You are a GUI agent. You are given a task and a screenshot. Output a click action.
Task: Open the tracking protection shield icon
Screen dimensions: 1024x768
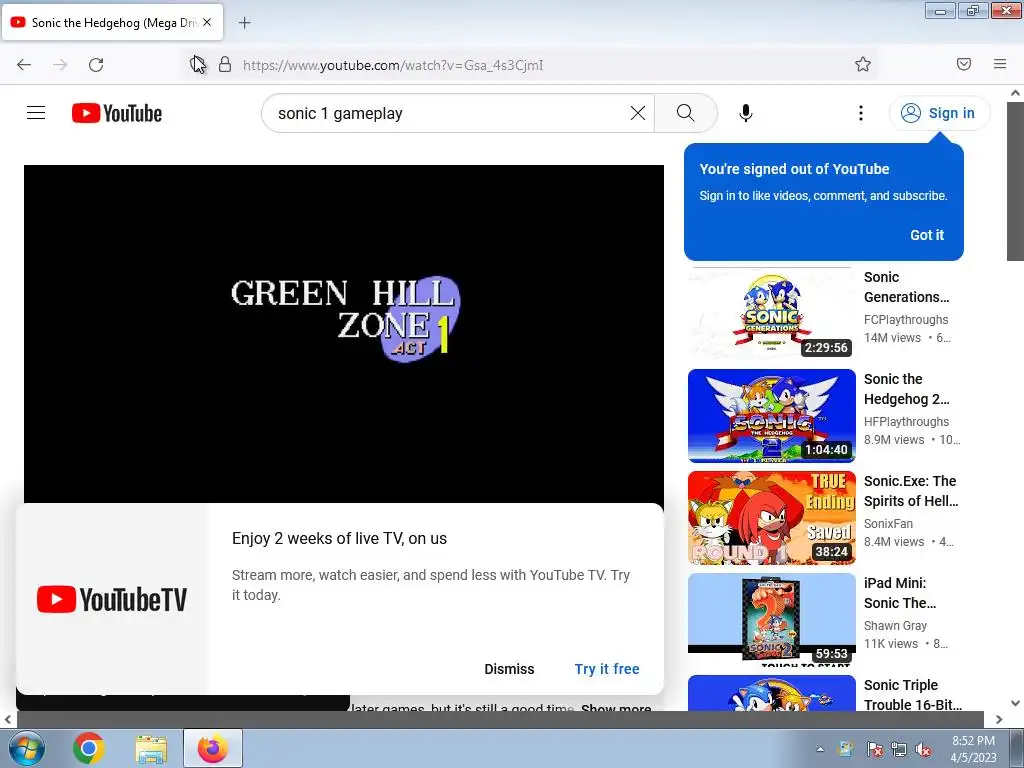pos(197,64)
